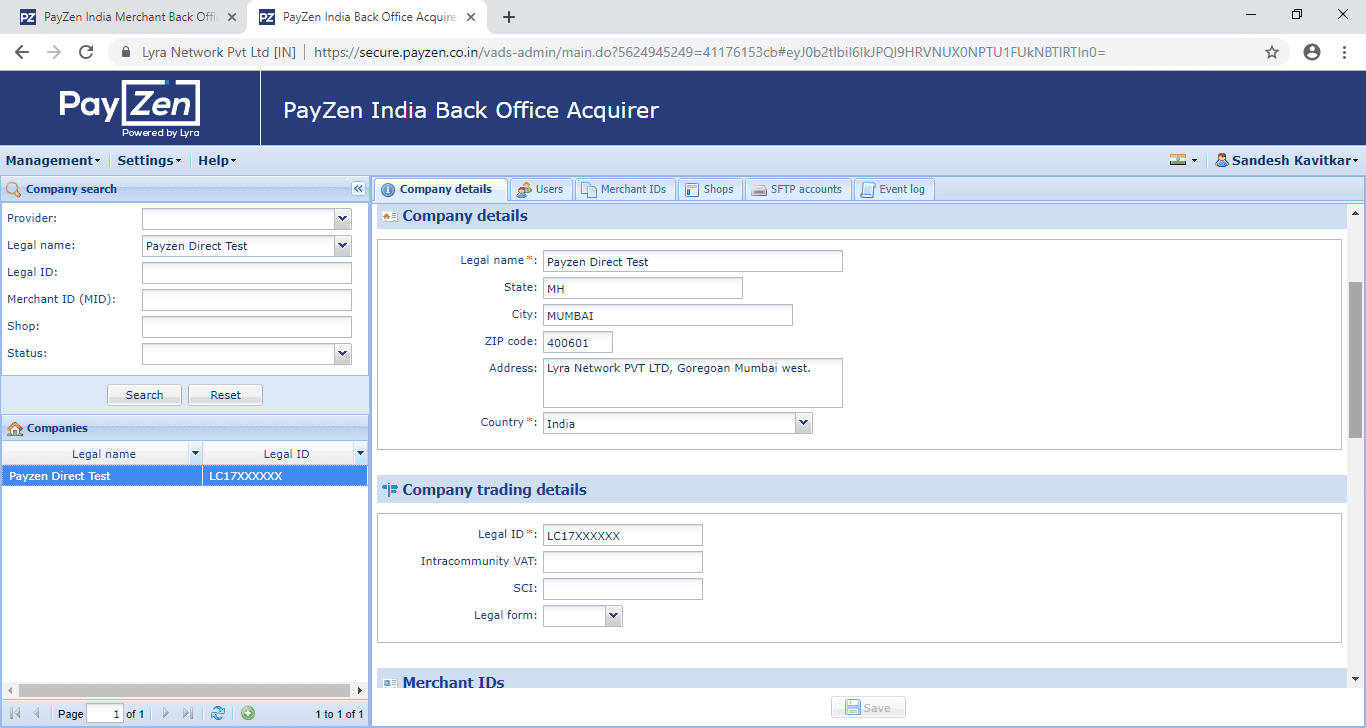Open the Legal ID column header menu arrow
The image size is (1366, 728).
[360, 454]
